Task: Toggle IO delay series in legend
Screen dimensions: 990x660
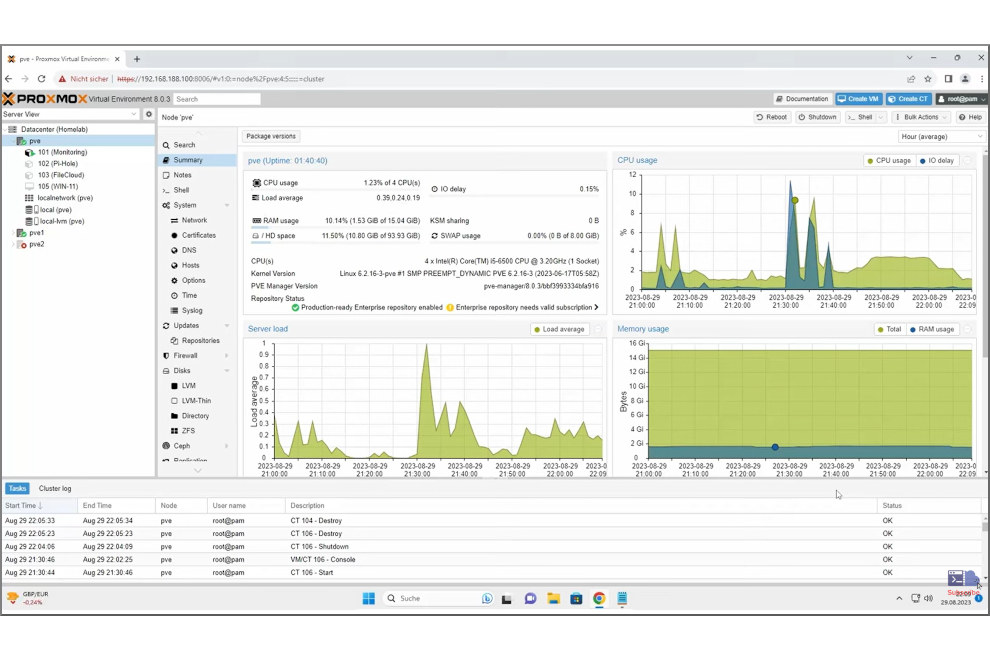Action: tap(937, 160)
